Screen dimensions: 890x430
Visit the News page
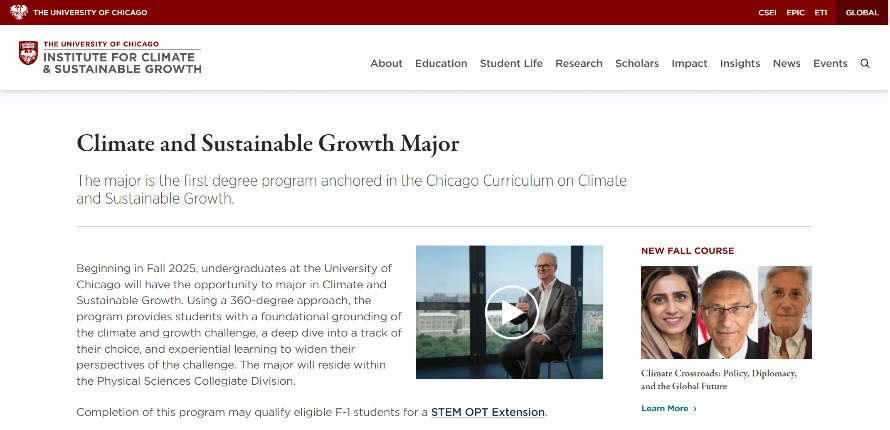(786, 63)
